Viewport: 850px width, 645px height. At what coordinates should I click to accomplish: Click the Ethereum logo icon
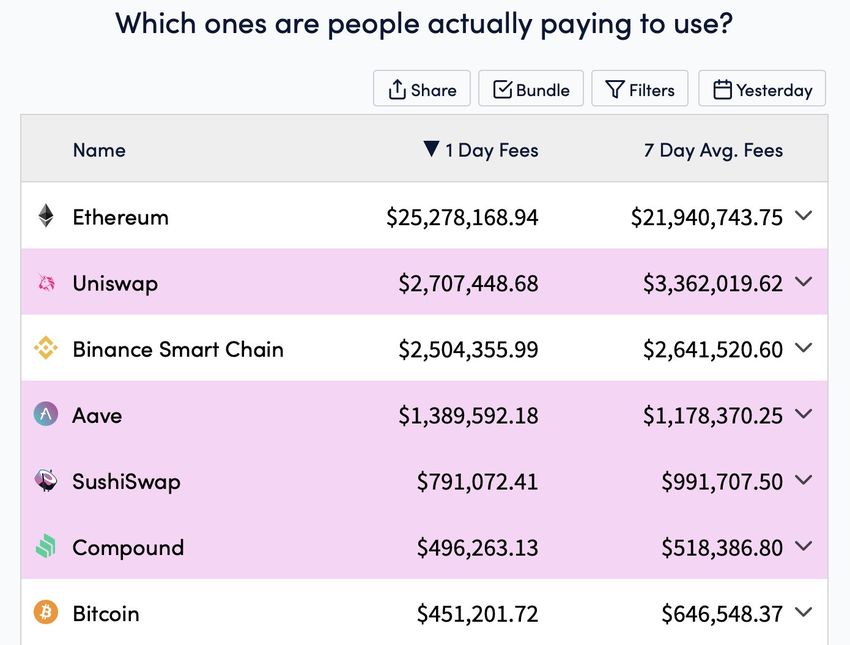[x=46, y=216]
